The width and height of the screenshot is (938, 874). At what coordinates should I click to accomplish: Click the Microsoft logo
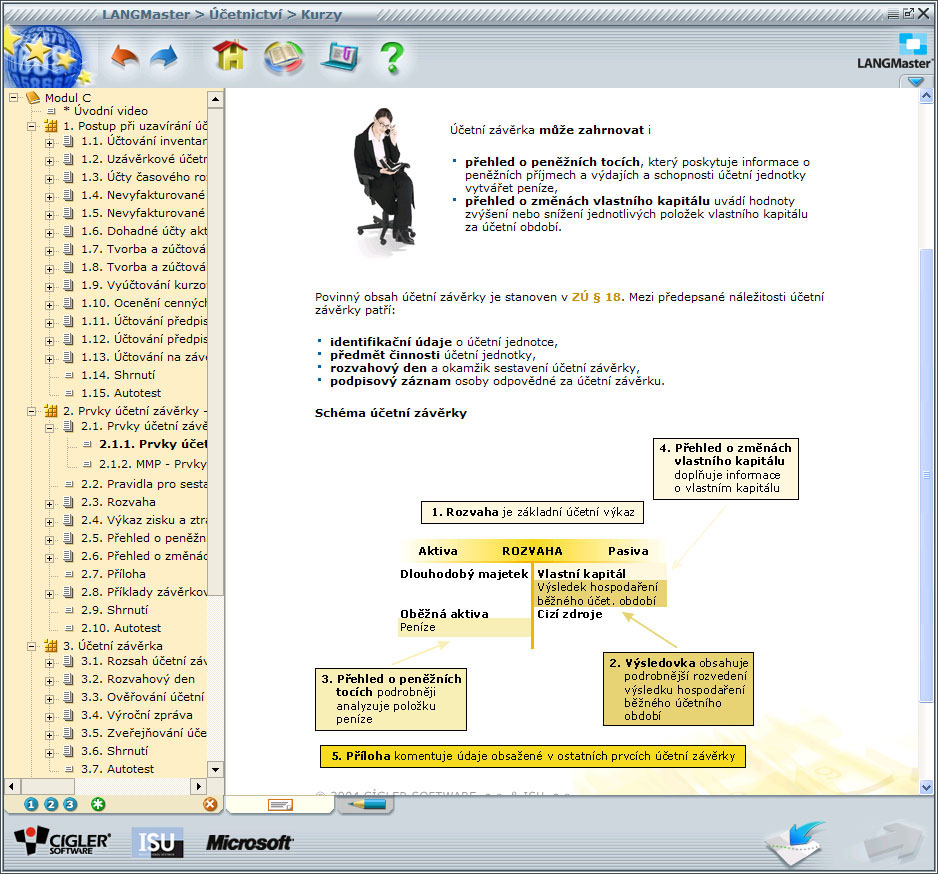click(x=249, y=842)
